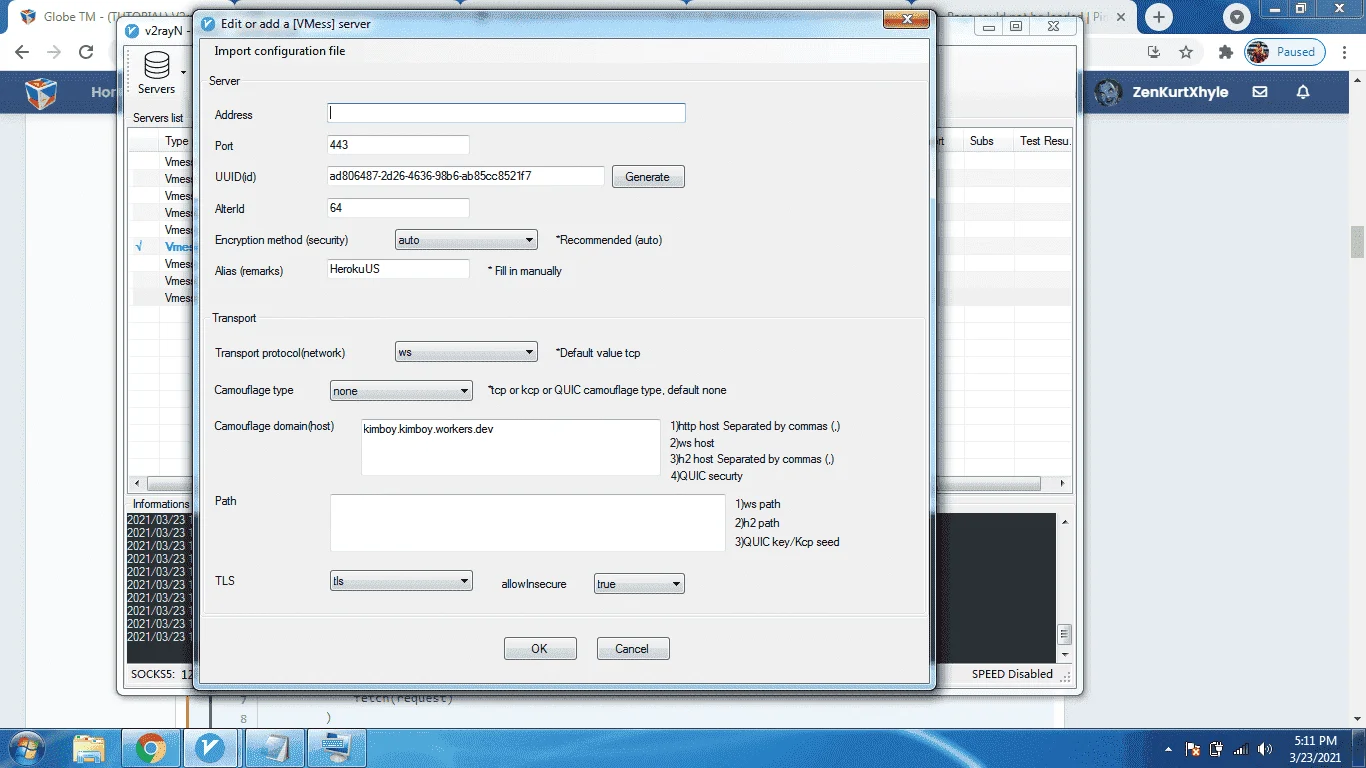1366x768 pixels.
Task: Select the UUID(id) text field
Action: (x=466, y=176)
